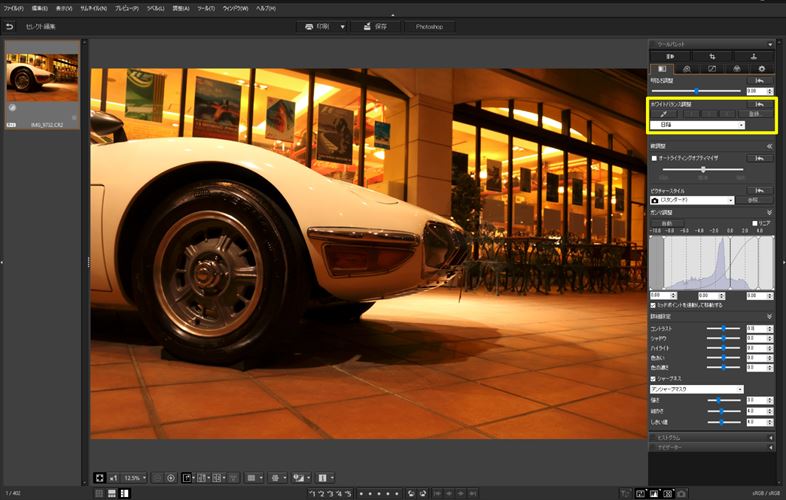This screenshot has height=500, width=786.
Task: Click the white balance eyedropper tool
Action: pyautogui.click(x=664, y=114)
